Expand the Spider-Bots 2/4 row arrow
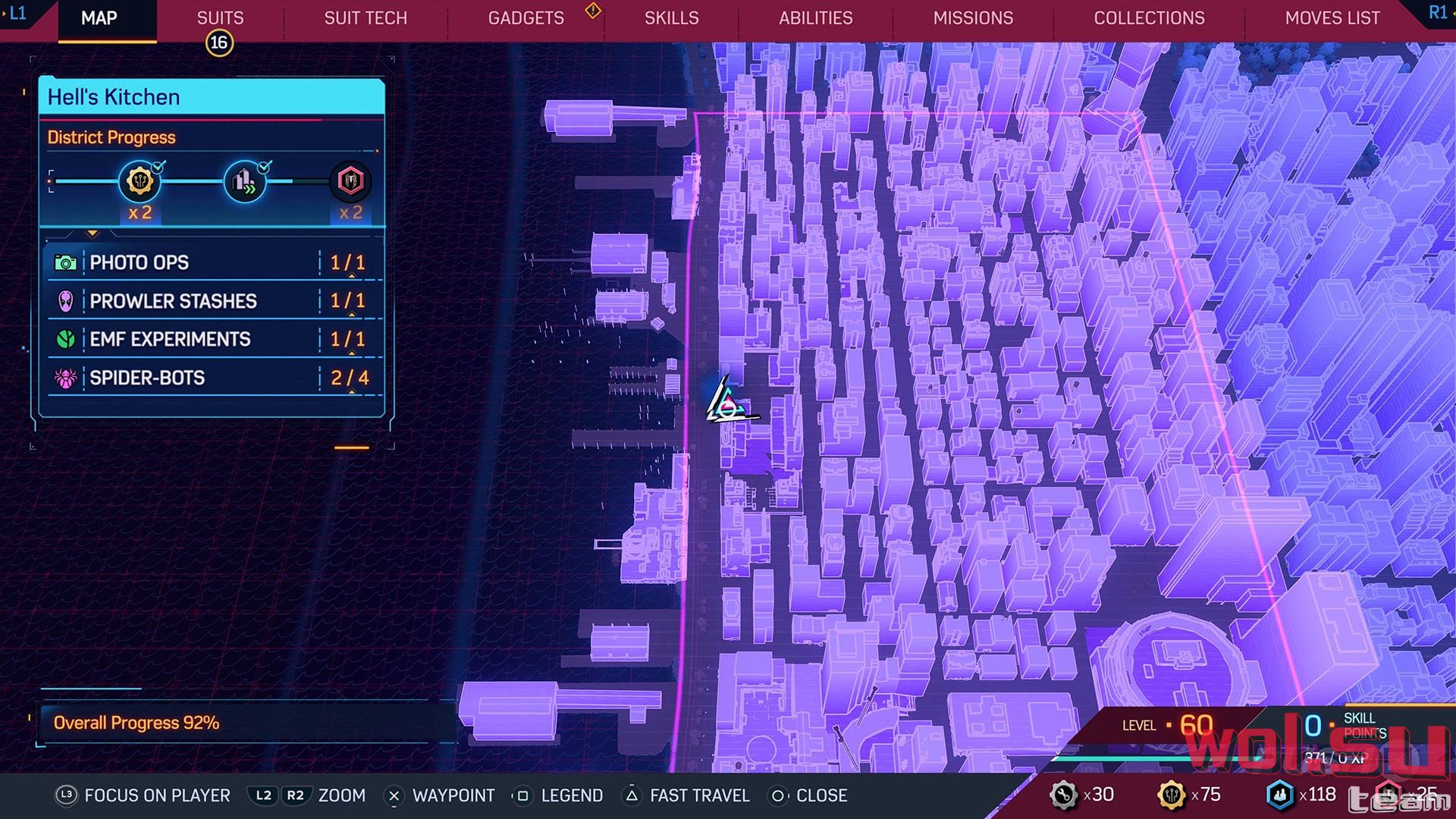 click(x=351, y=392)
